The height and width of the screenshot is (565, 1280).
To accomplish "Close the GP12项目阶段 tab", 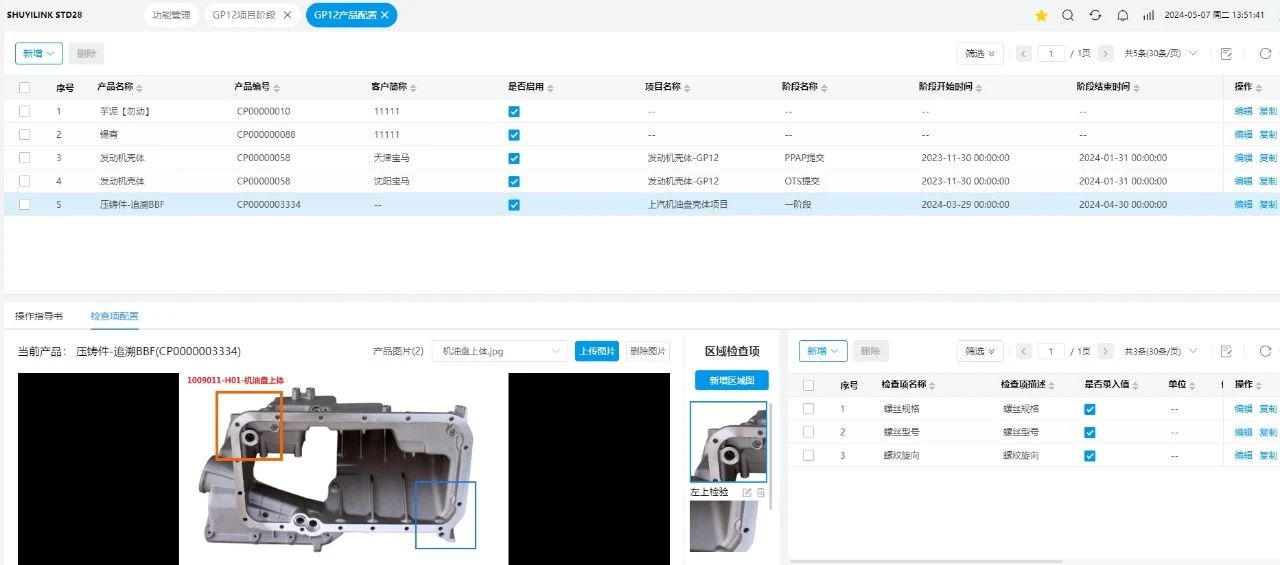I will pos(288,15).
